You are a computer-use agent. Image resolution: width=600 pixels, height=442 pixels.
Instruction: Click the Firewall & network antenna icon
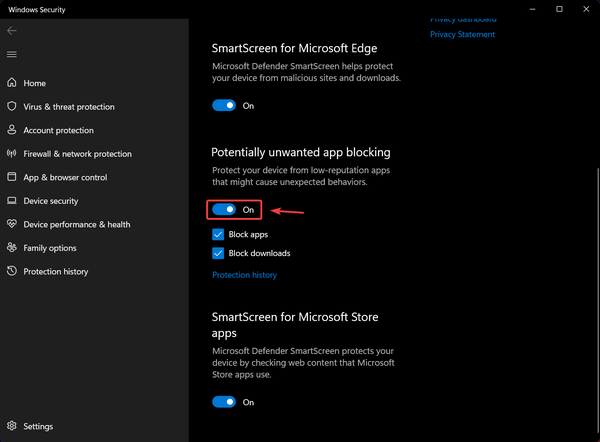pos(12,153)
